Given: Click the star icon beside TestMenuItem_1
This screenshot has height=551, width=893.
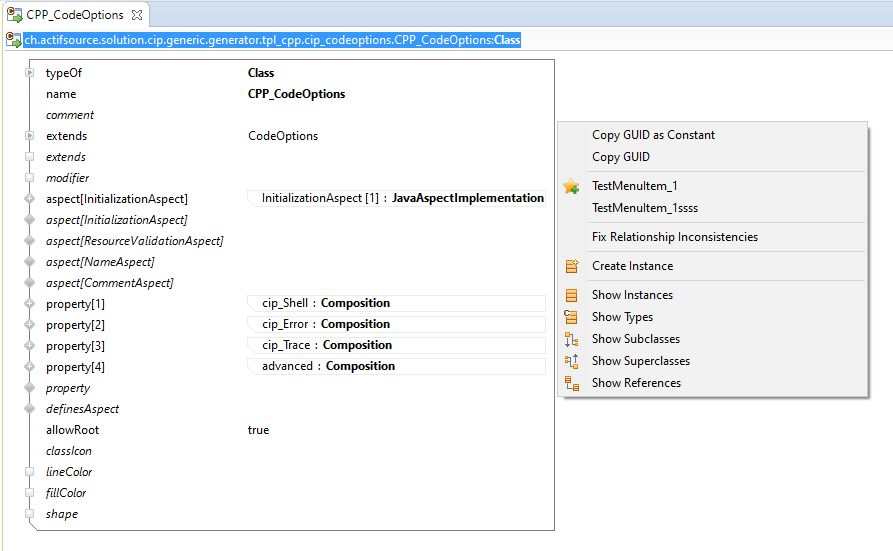Looking at the screenshot, I should pyautogui.click(x=571, y=186).
